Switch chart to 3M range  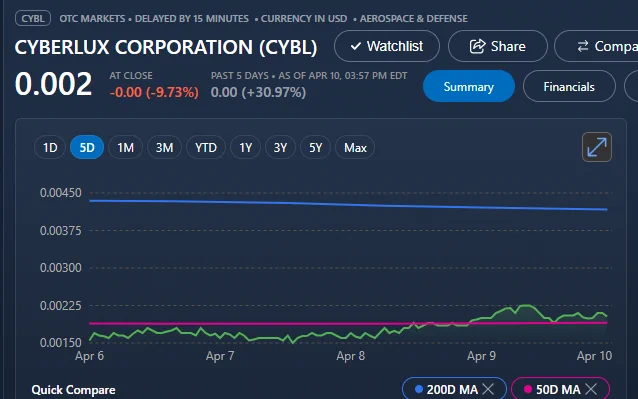point(164,147)
